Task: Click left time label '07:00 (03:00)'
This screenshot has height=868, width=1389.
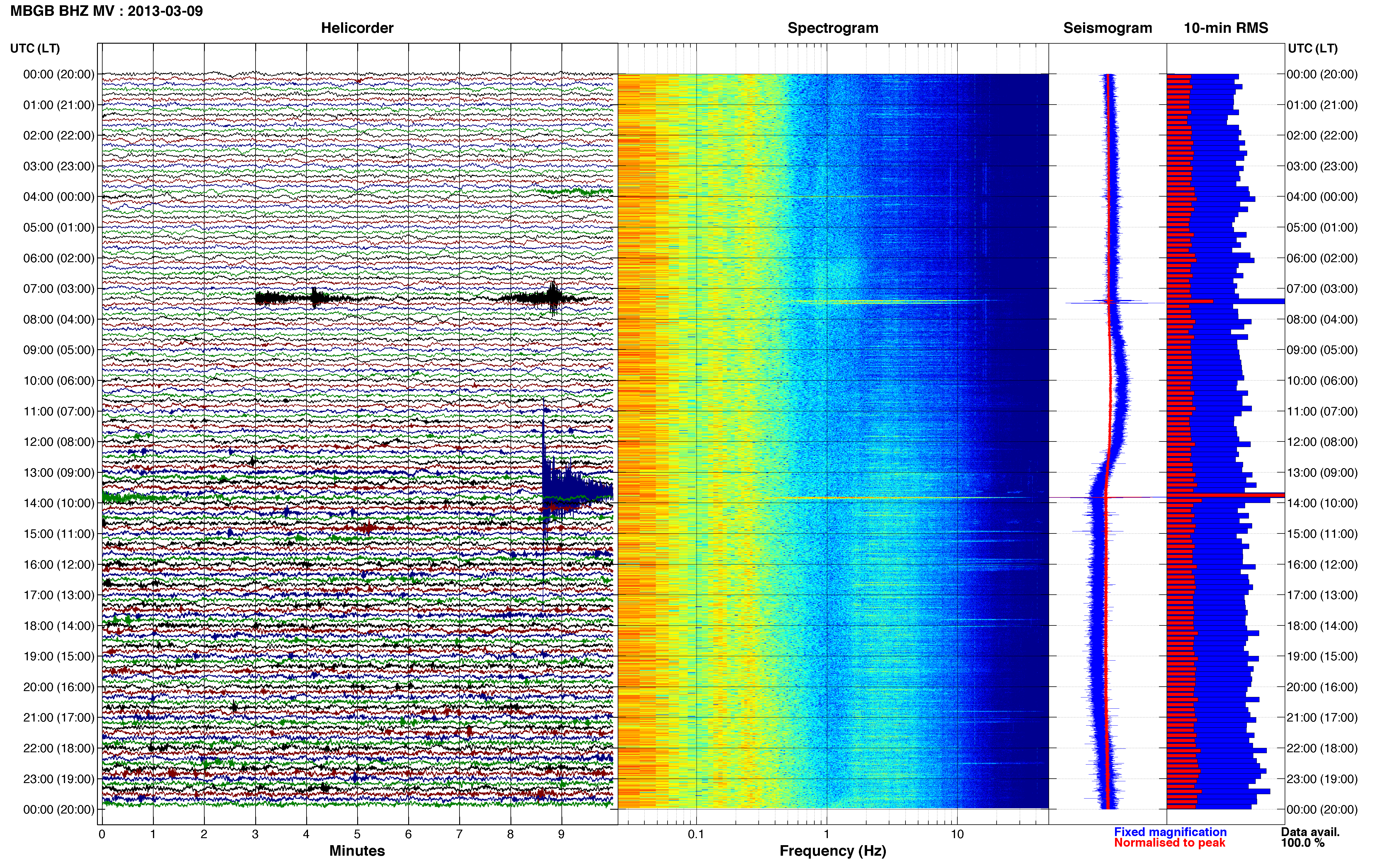Action: pyautogui.click(x=59, y=289)
